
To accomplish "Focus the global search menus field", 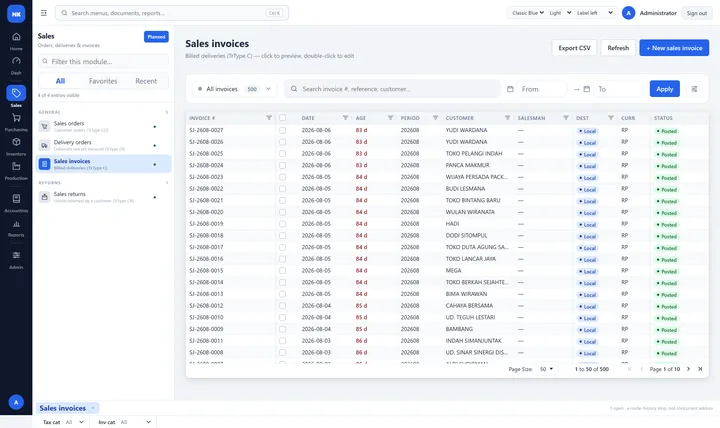I will [x=172, y=13].
